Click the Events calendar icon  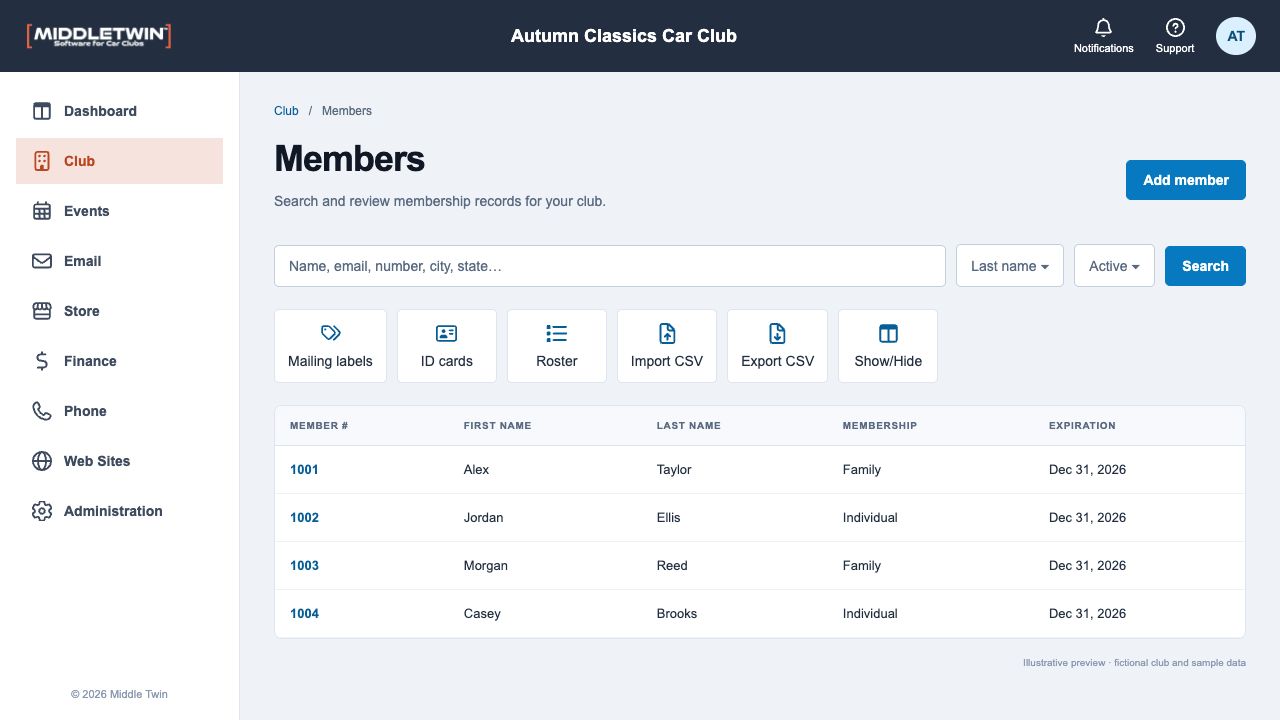pyautogui.click(x=42, y=211)
